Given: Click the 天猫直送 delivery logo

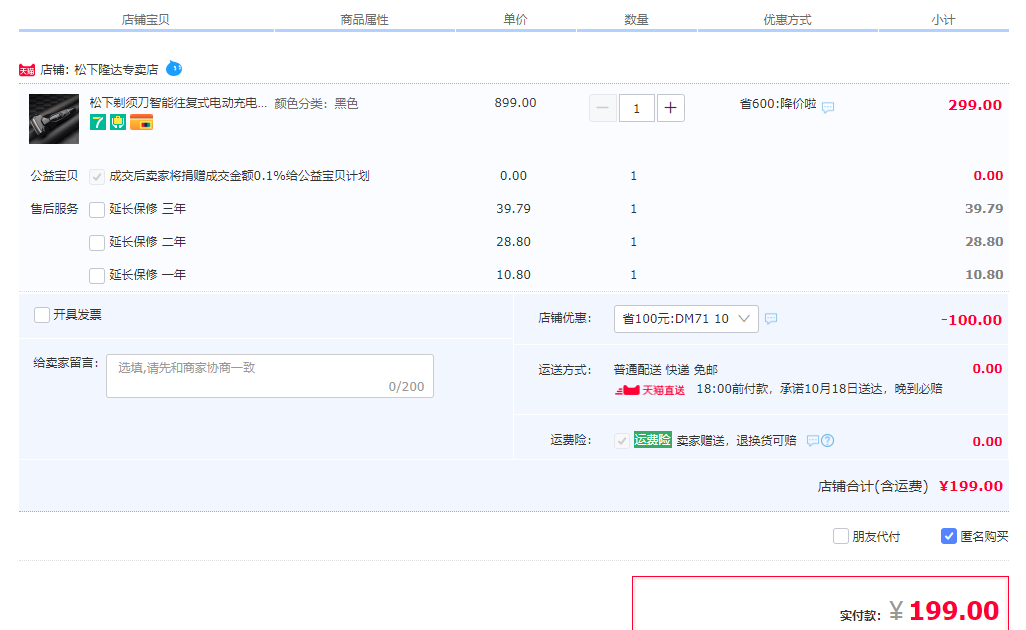Looking at the screenshot, I should tap(650, 390).
